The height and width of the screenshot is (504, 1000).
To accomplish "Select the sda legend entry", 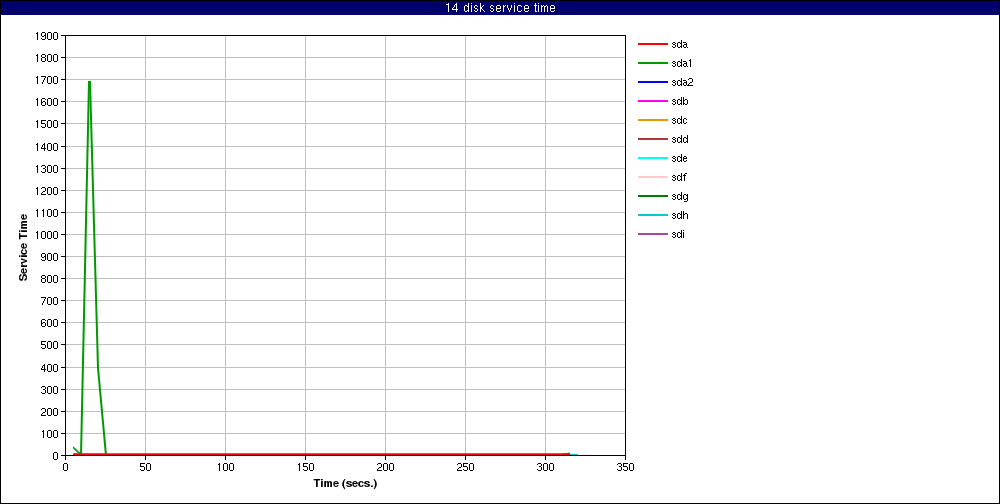I will coord(663,45).
